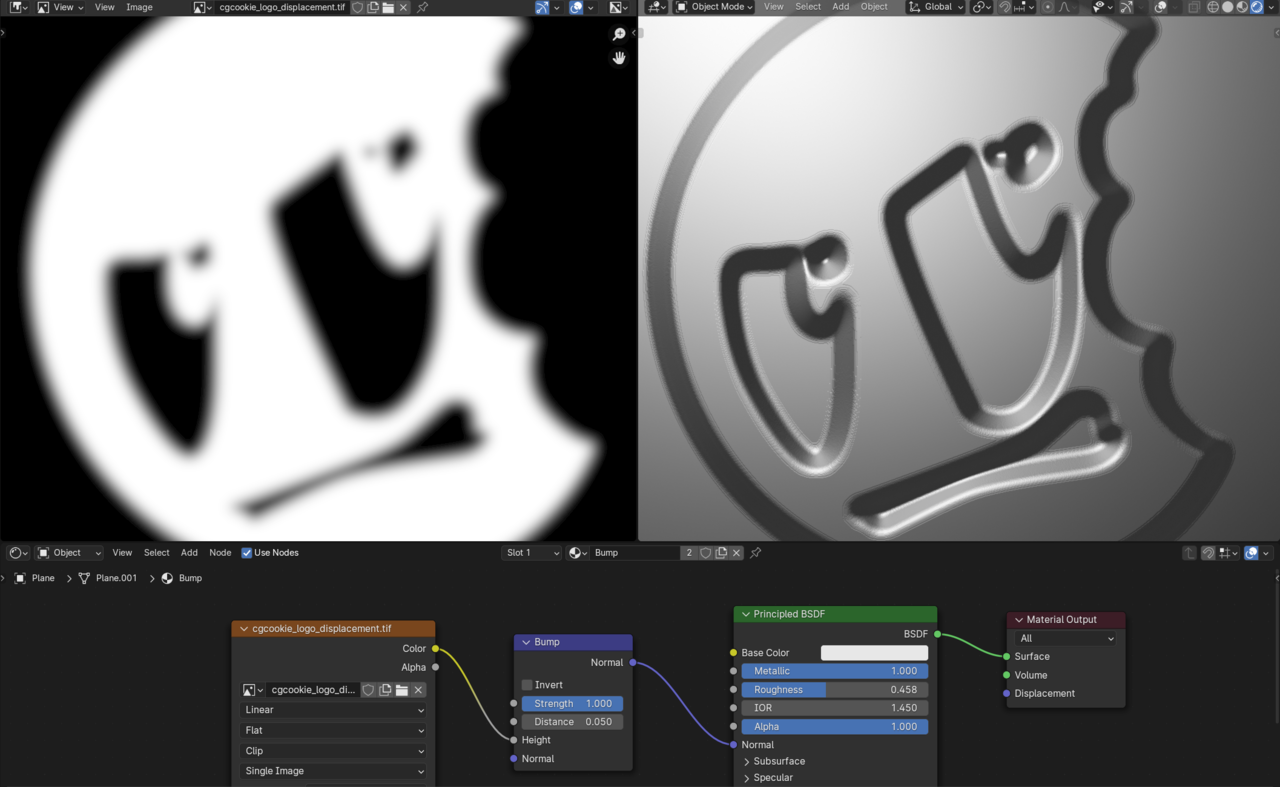
Task: Open the material browse sphere icon dropdown
Action: pos(578,552)
